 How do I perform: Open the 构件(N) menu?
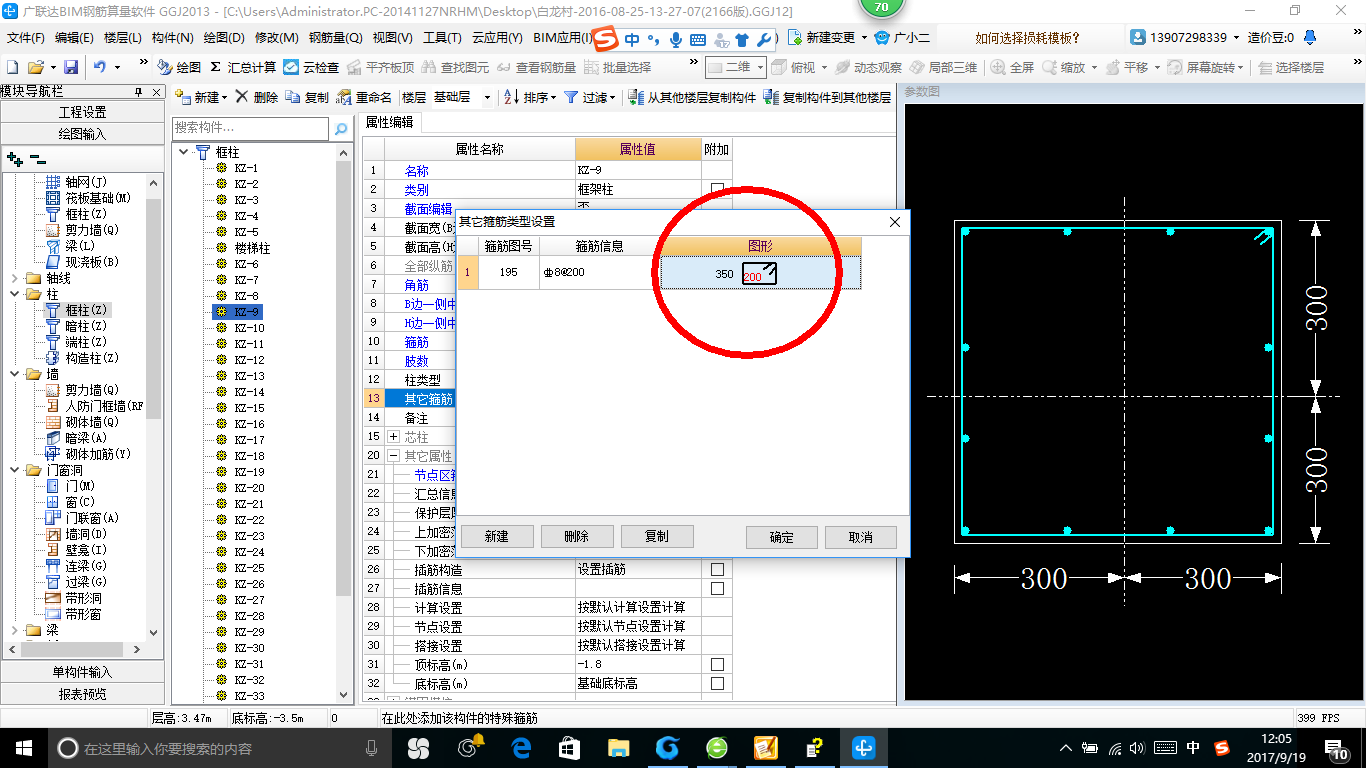[x=173, y=38]
